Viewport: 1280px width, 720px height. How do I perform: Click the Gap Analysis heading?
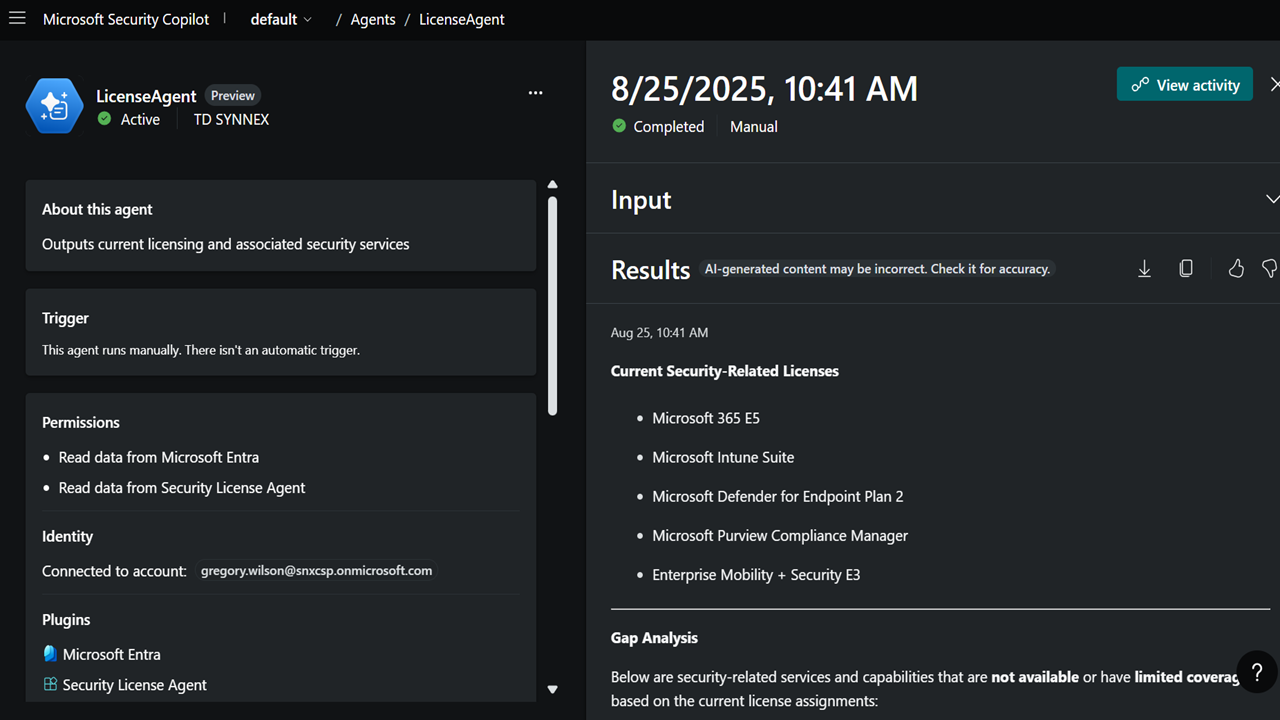click(x=654, y=638)
